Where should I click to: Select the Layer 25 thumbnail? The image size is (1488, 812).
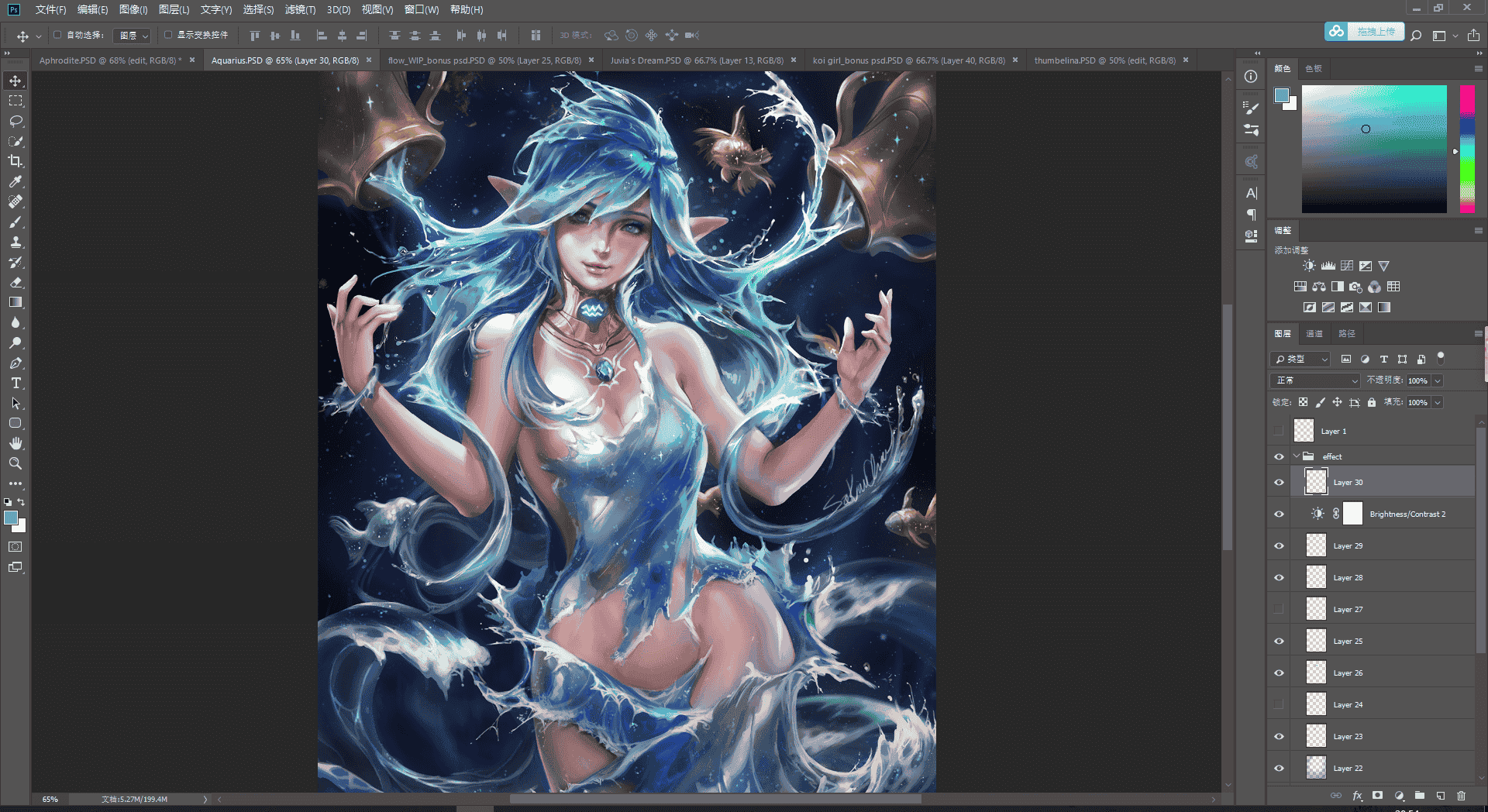pos(1316,641)
